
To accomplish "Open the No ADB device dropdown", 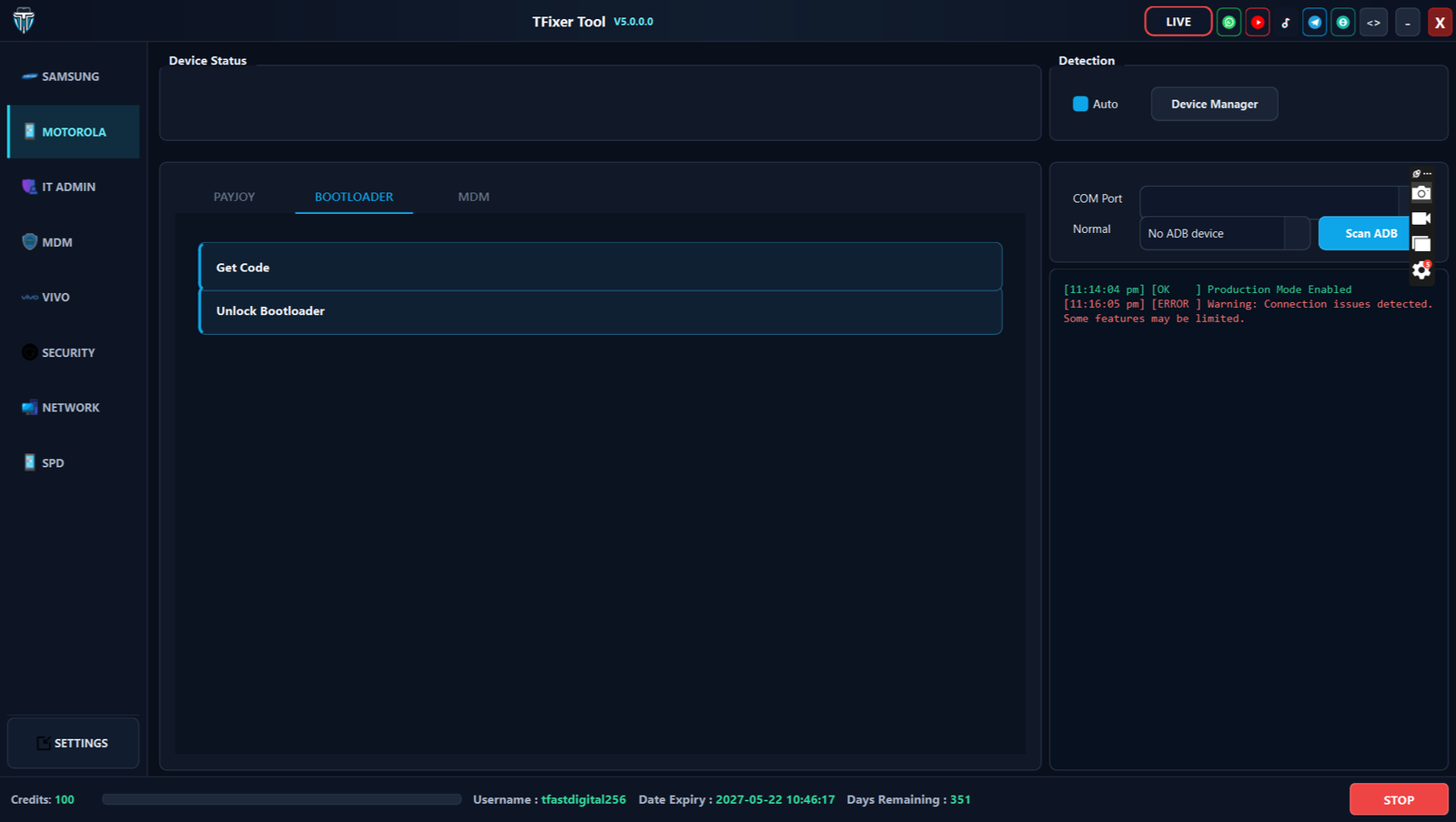I will point(1225,233).
